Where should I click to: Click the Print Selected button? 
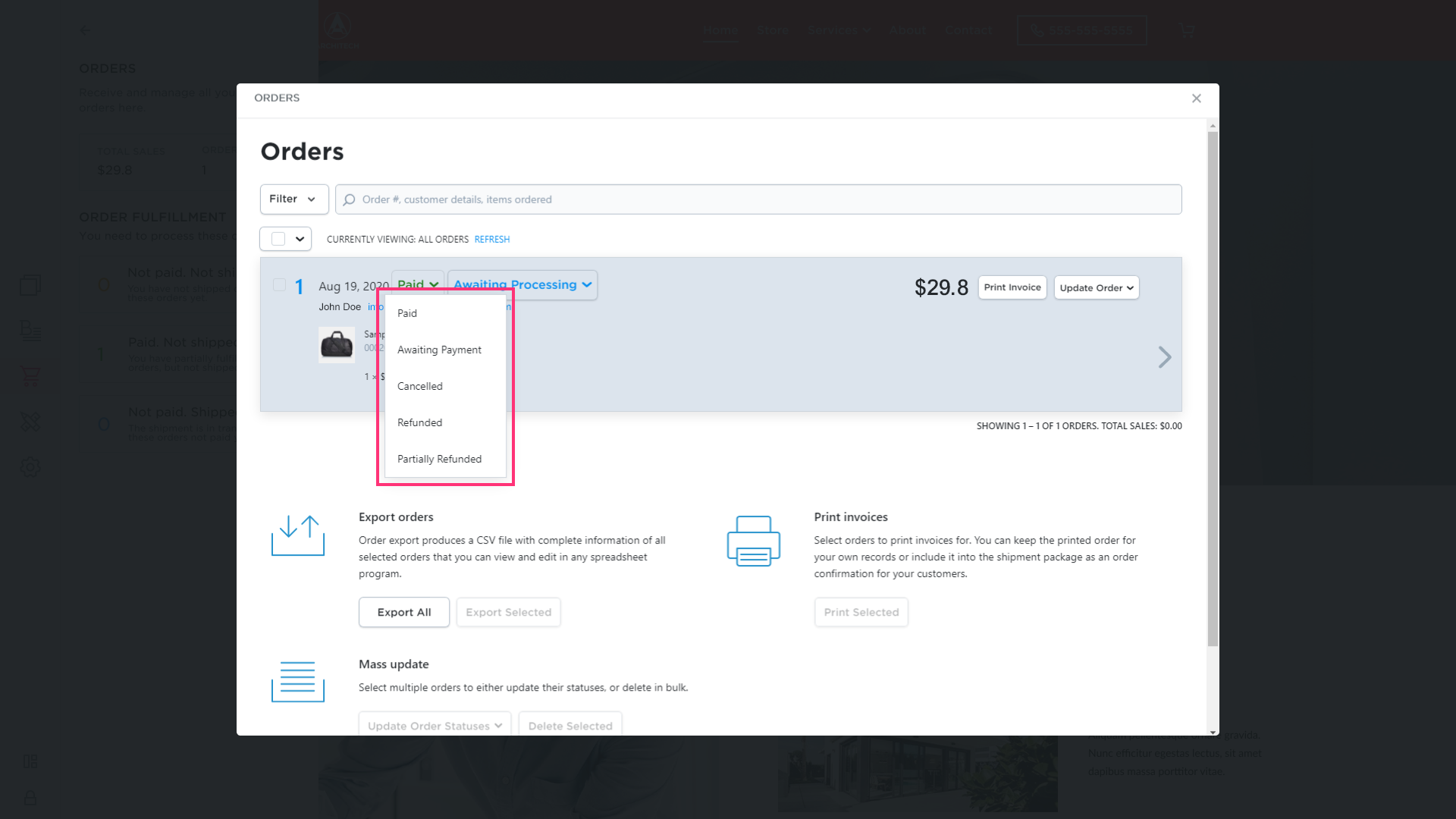click(x=861, y=612)
